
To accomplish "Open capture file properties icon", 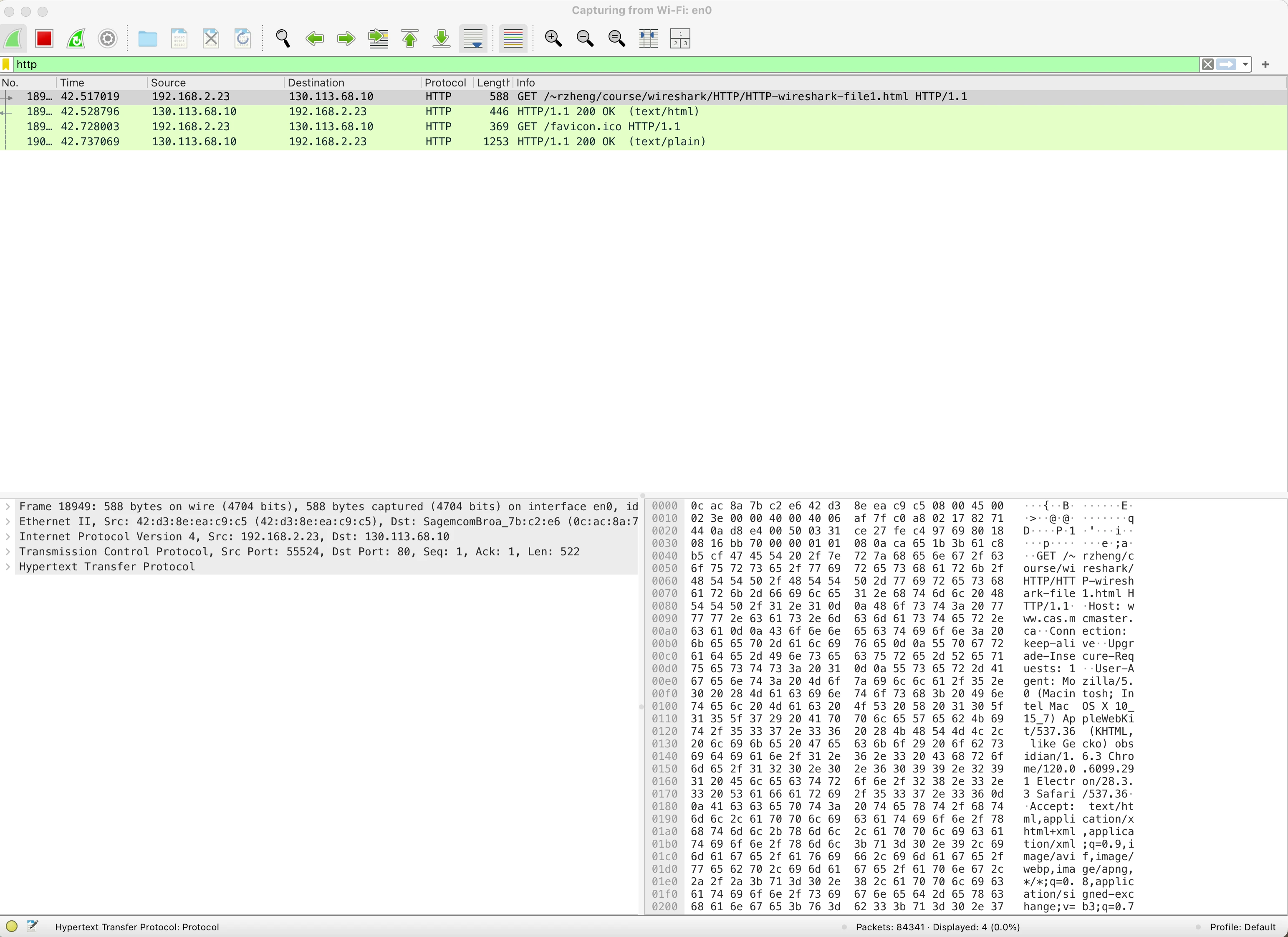I will point(33,926).
